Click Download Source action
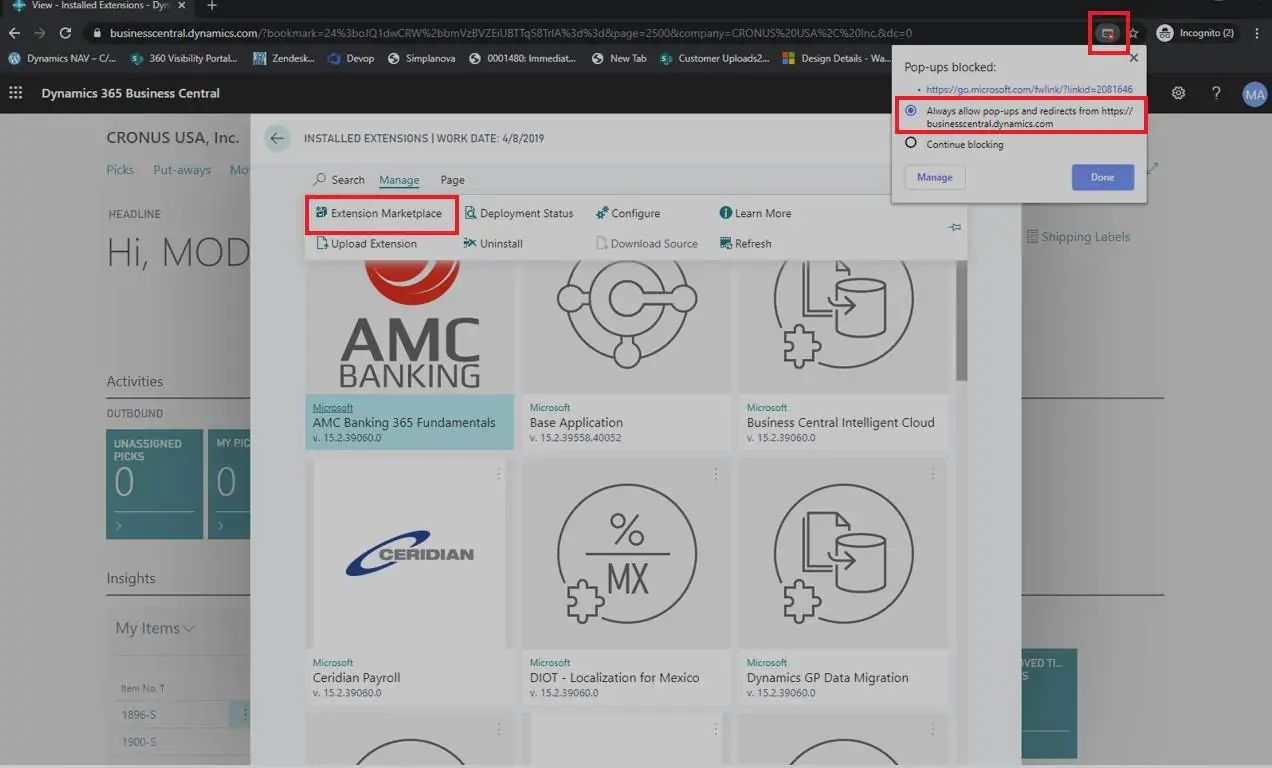 (x=647, y=243)
